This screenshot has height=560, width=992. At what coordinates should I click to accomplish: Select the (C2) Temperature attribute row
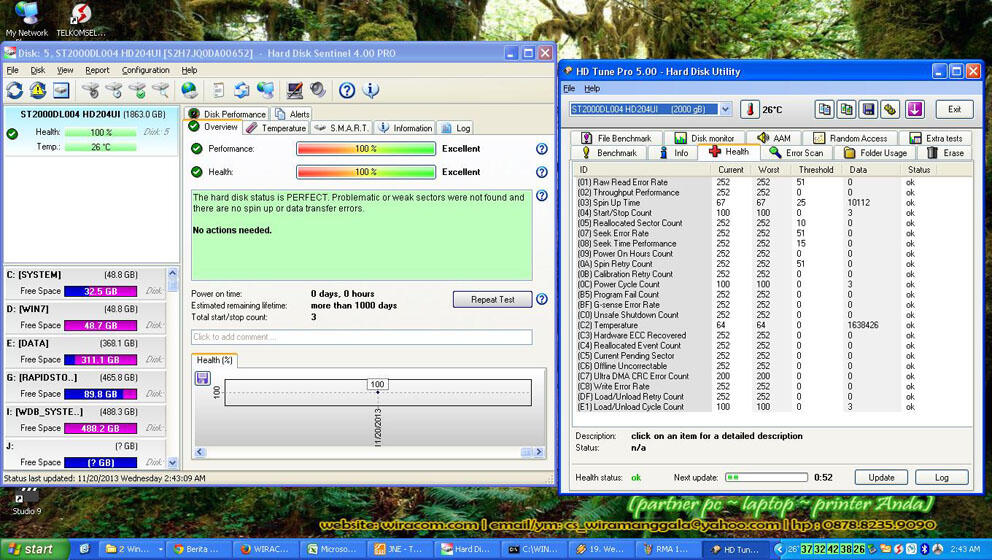(x=772, y=325)
